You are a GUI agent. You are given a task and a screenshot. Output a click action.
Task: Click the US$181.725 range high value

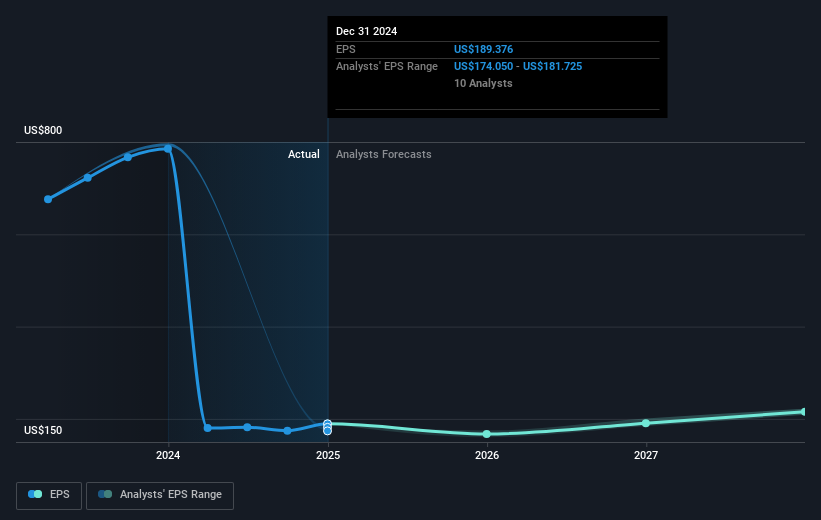552,67
